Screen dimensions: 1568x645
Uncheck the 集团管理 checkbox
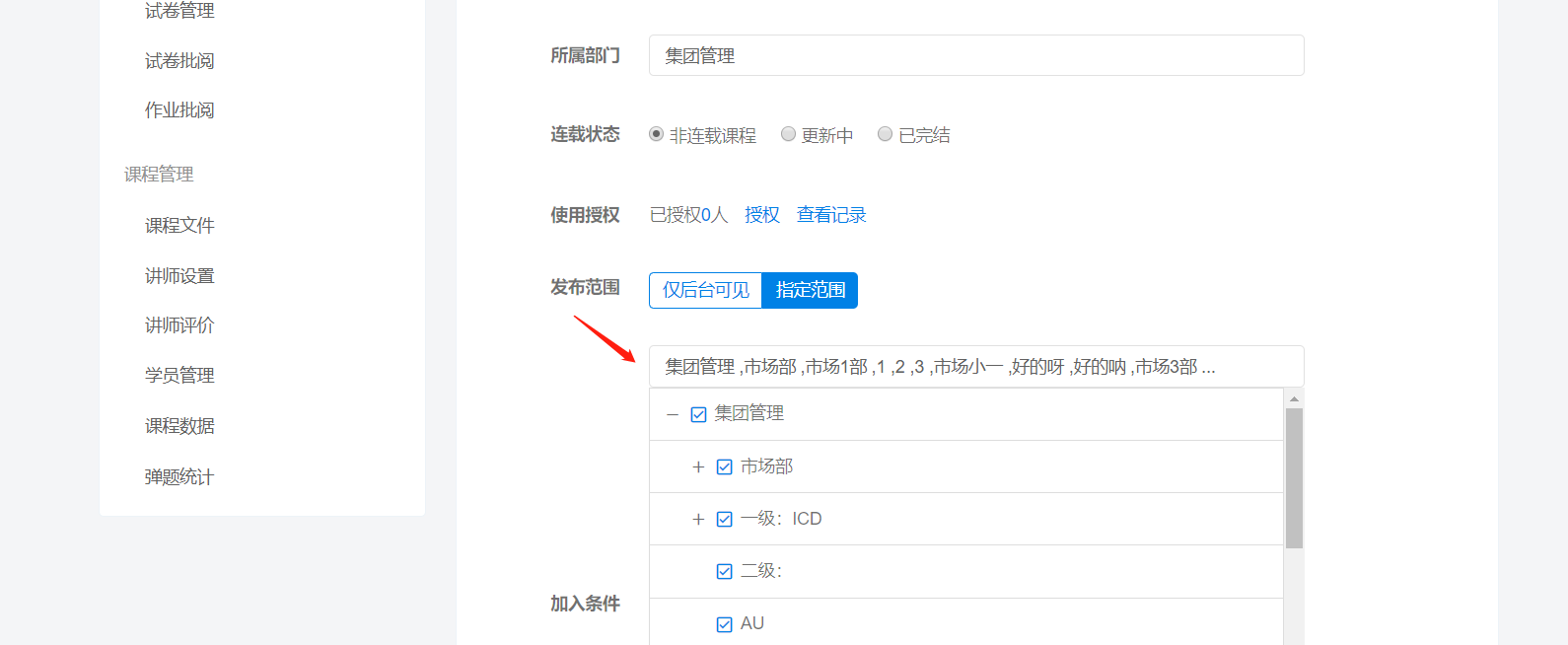click(699, 414)
